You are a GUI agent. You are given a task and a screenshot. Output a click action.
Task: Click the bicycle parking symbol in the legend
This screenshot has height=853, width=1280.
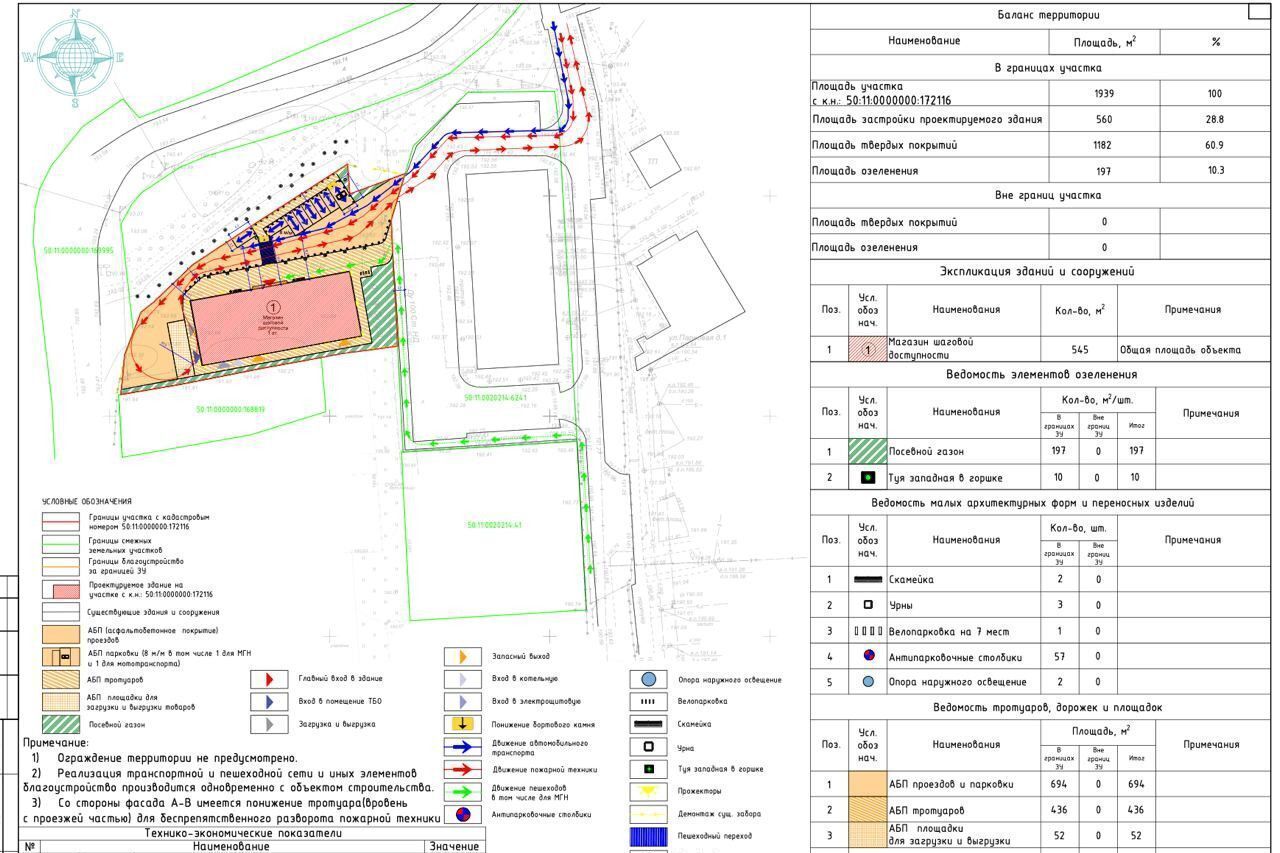tap(648, 702)
